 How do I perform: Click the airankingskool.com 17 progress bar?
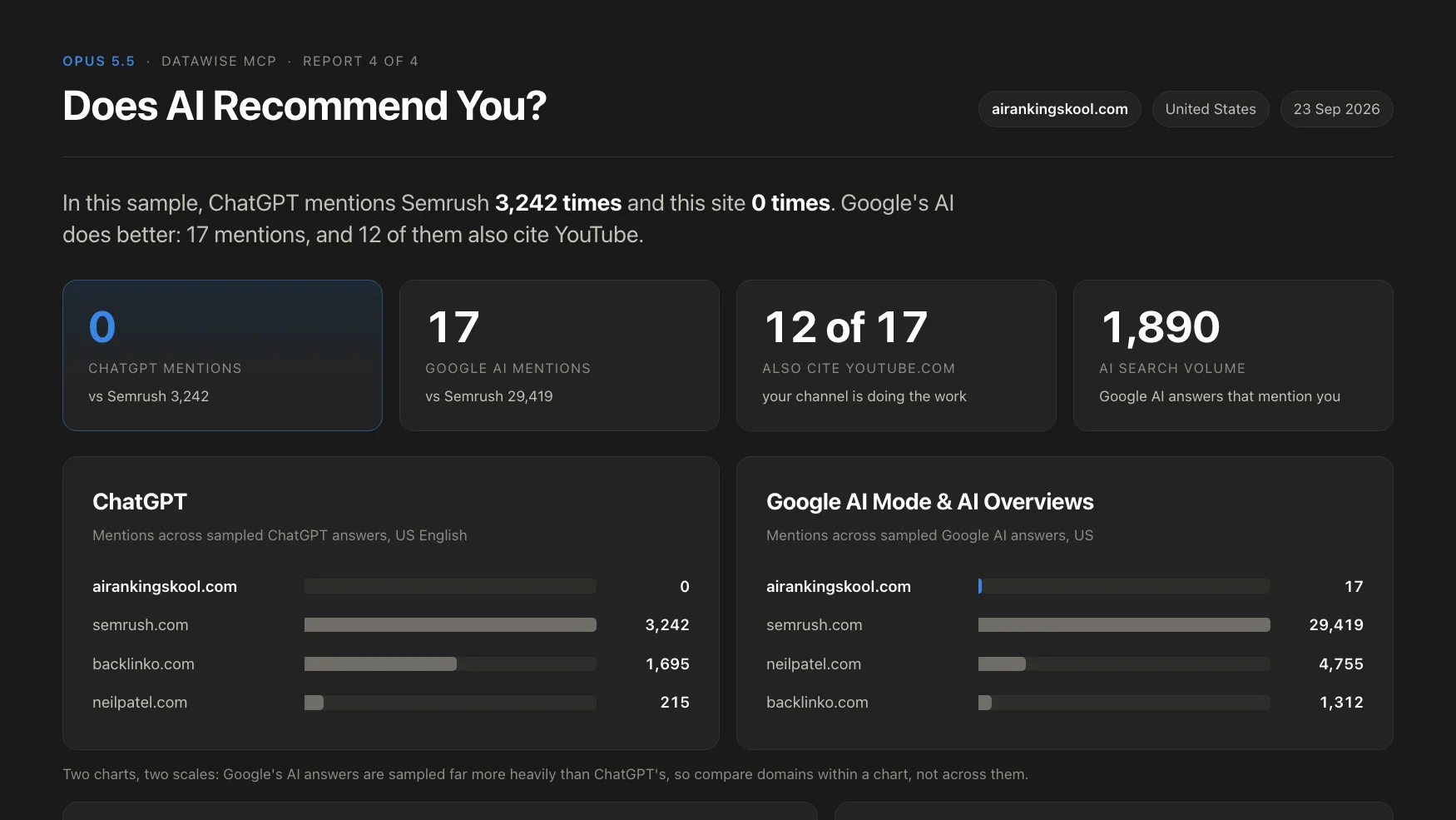(x=1124, y=586)
